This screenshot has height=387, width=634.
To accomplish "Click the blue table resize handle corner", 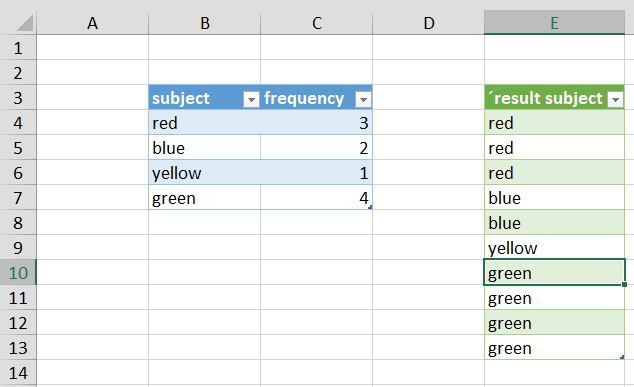I will click(x=370, y=207).
